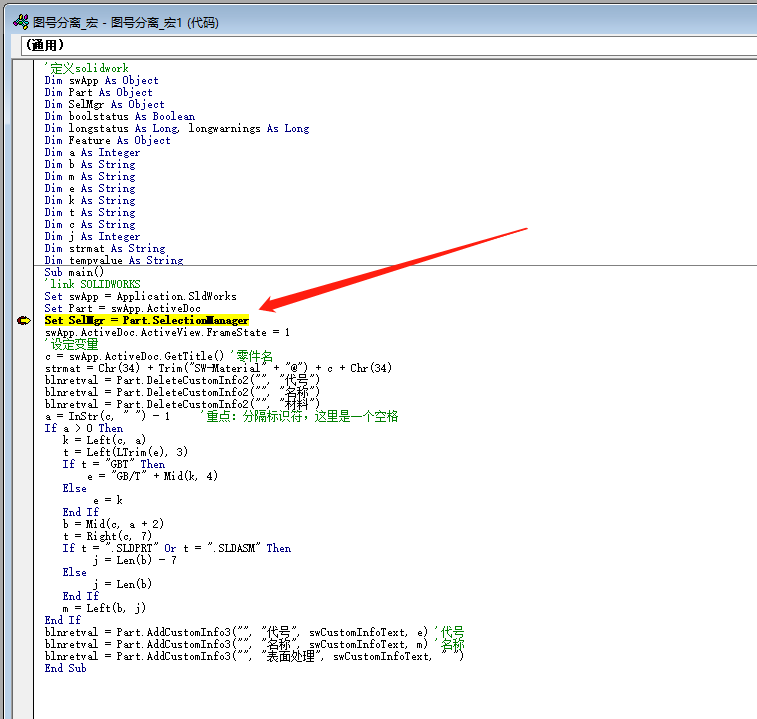Image resolution: width=757 pixels, height=719 pixels.
Task: Click the line Sub main()
Action: tap(74, 272)
